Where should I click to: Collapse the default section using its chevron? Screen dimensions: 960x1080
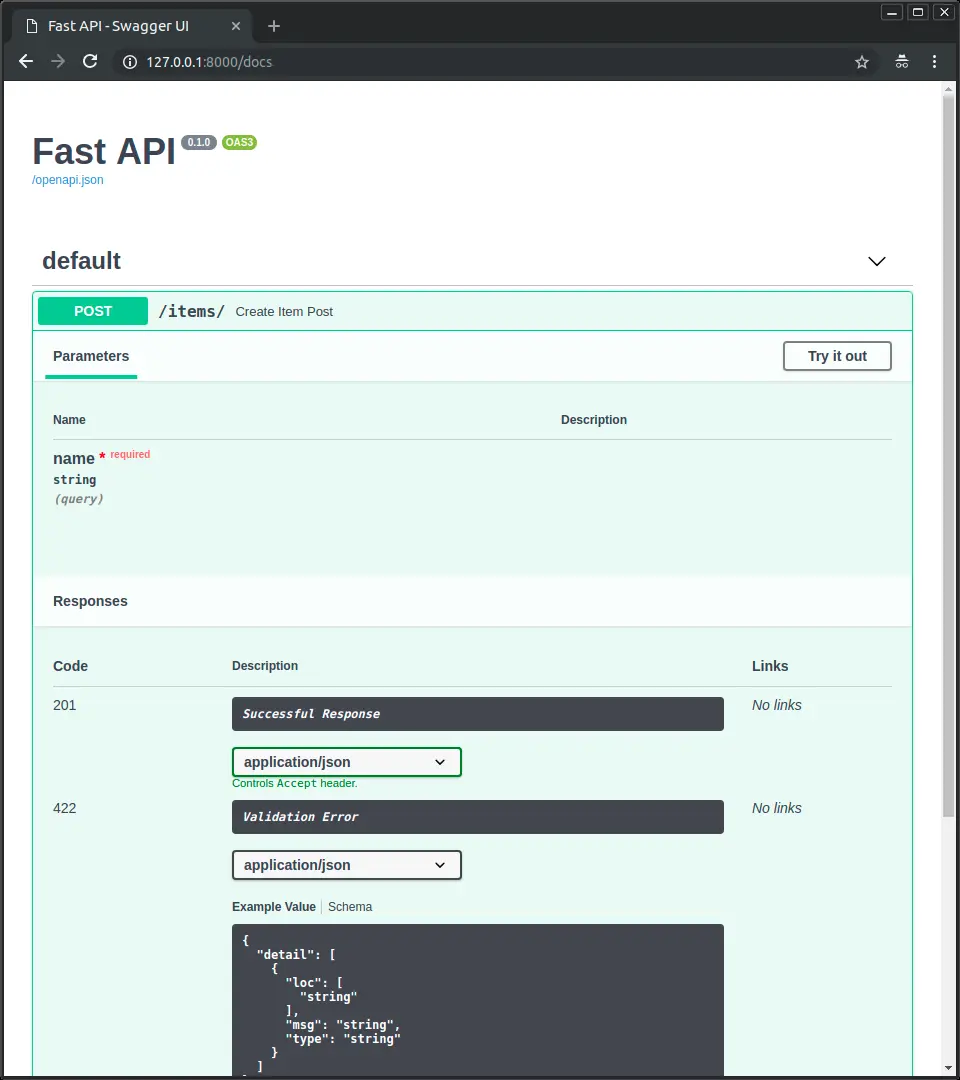877,261
